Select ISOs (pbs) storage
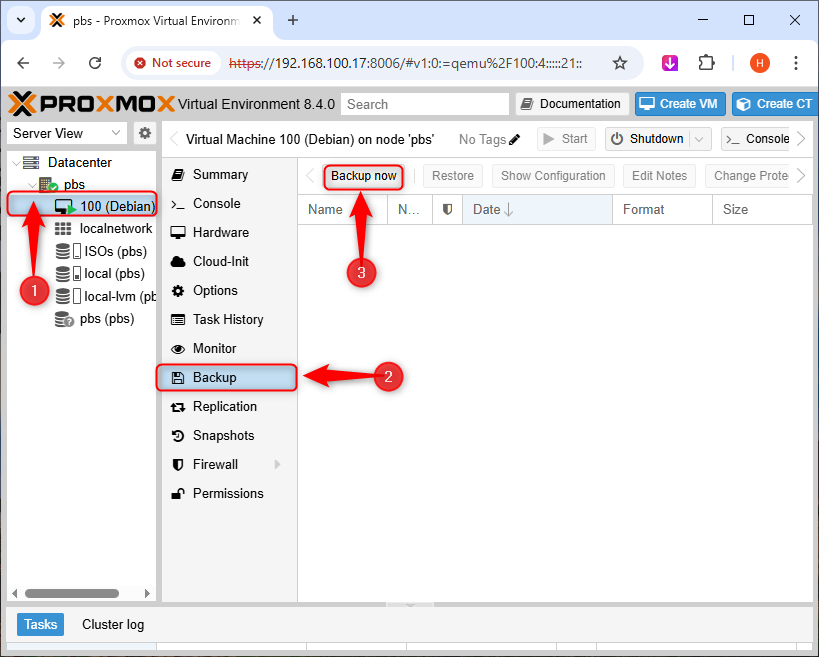The width and height of the screenshot is (819, 657). click(x=115, y=251)
